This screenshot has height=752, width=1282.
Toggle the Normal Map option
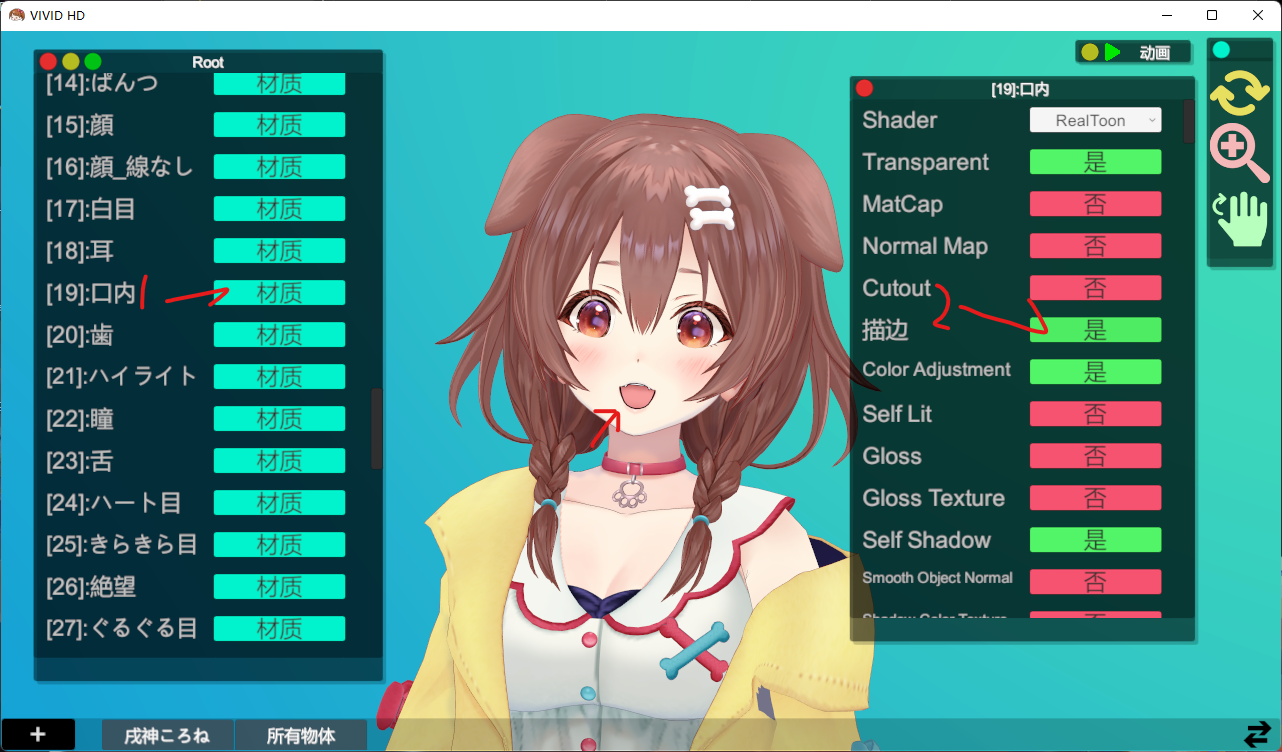(x=1095, y=246)
